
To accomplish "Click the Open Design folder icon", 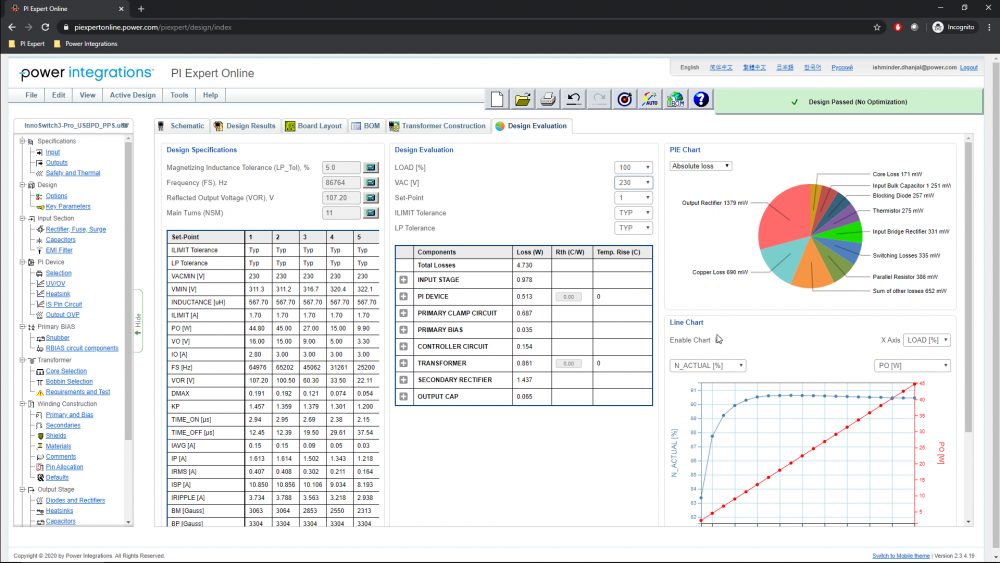I will tap(522, 99).
